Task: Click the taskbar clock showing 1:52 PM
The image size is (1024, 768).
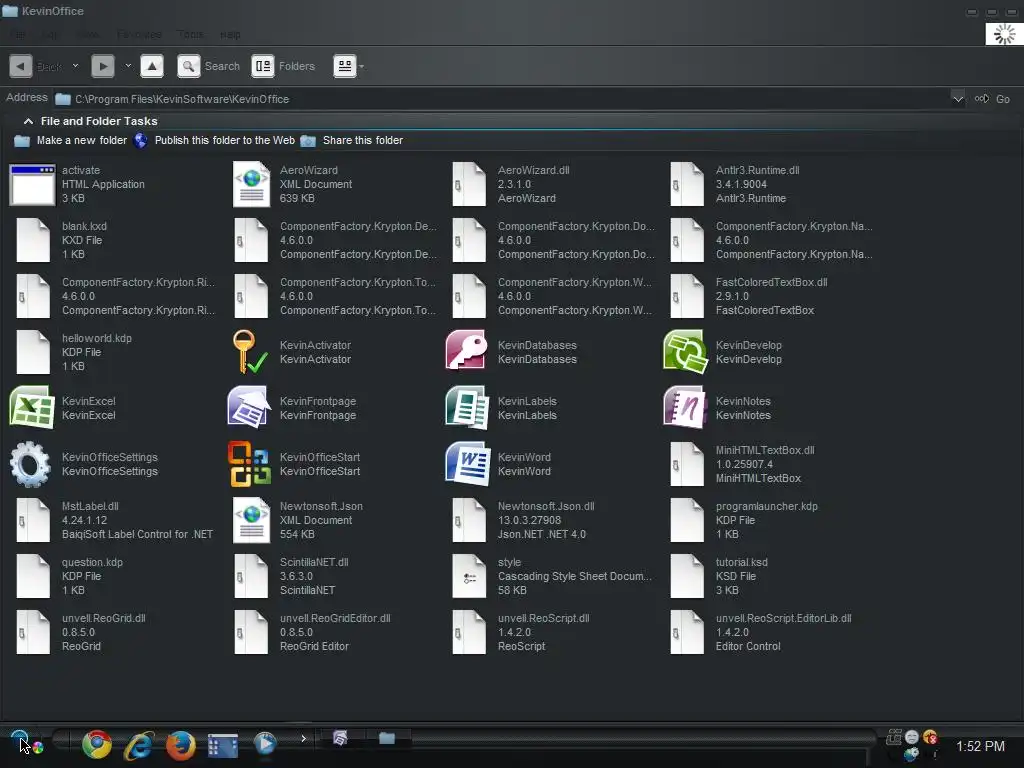Action: tap(980, 746)
